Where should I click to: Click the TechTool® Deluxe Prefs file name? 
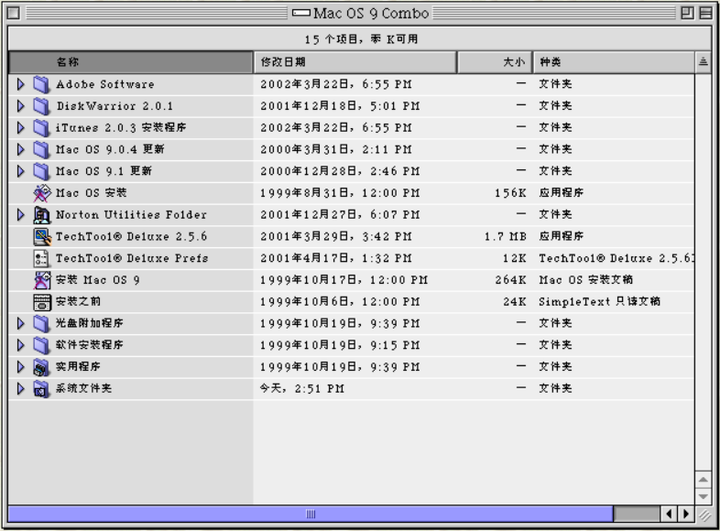[x=132, y=258]
